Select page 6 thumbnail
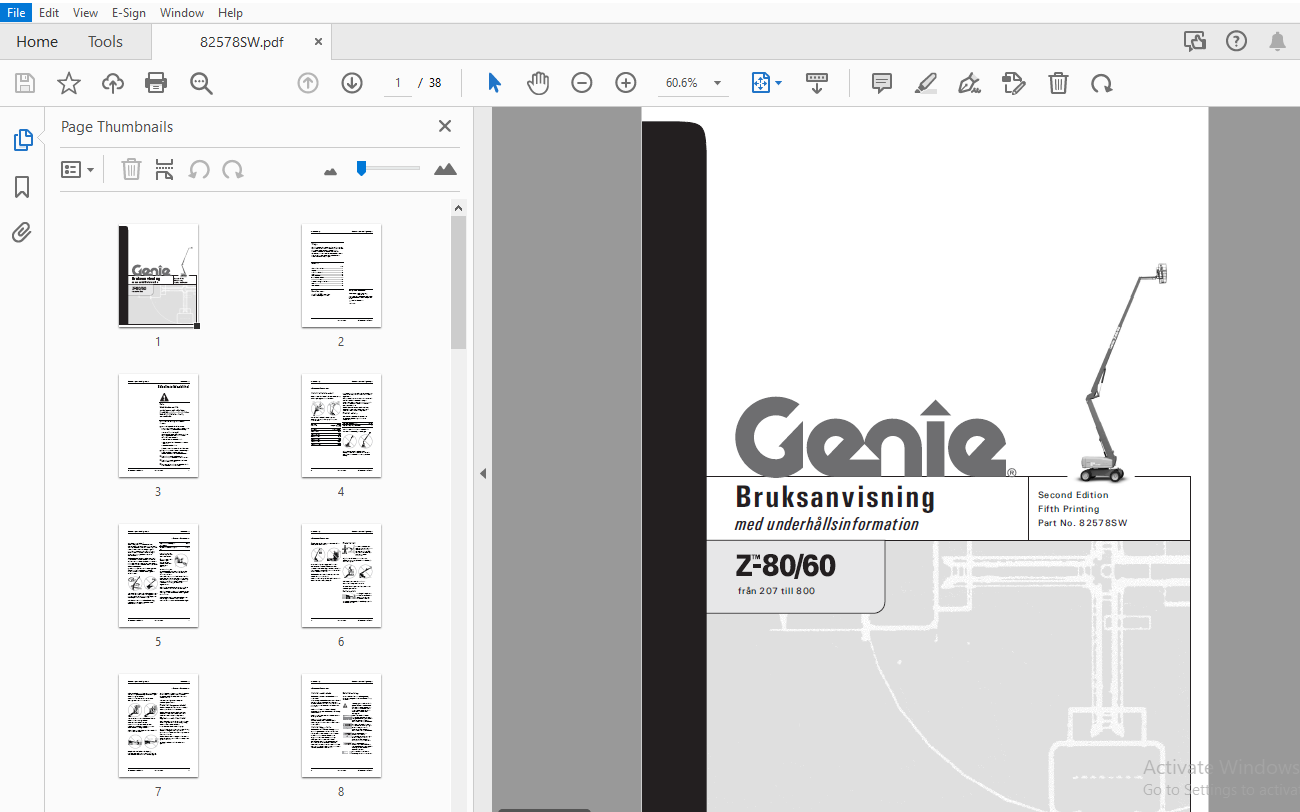 point(341,576)
